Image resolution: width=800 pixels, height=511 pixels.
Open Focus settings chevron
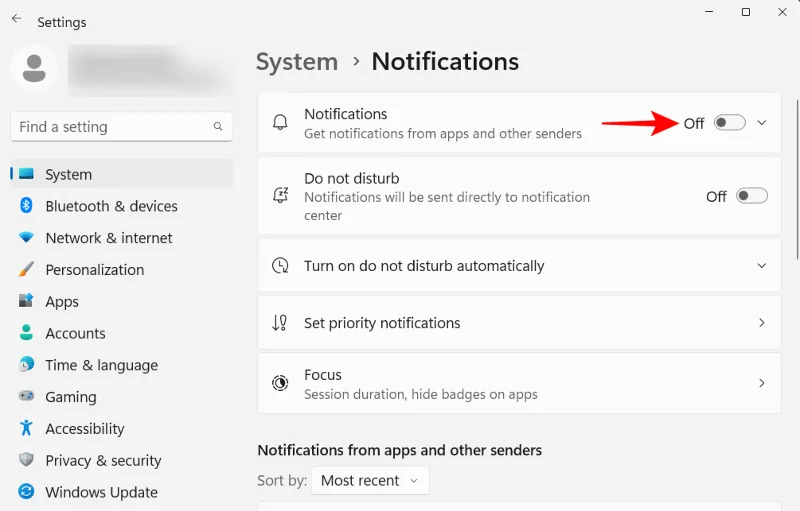pos(762,383)
